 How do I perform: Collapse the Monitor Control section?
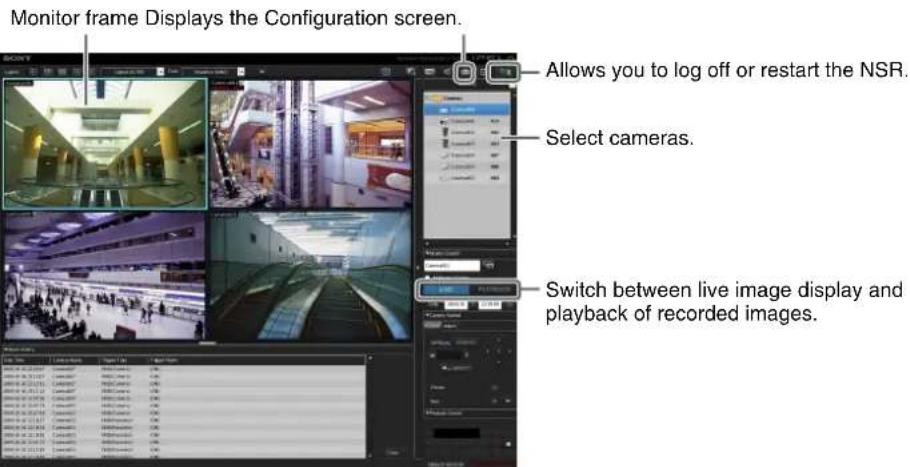pyautogui.click(x=445, y=254)
